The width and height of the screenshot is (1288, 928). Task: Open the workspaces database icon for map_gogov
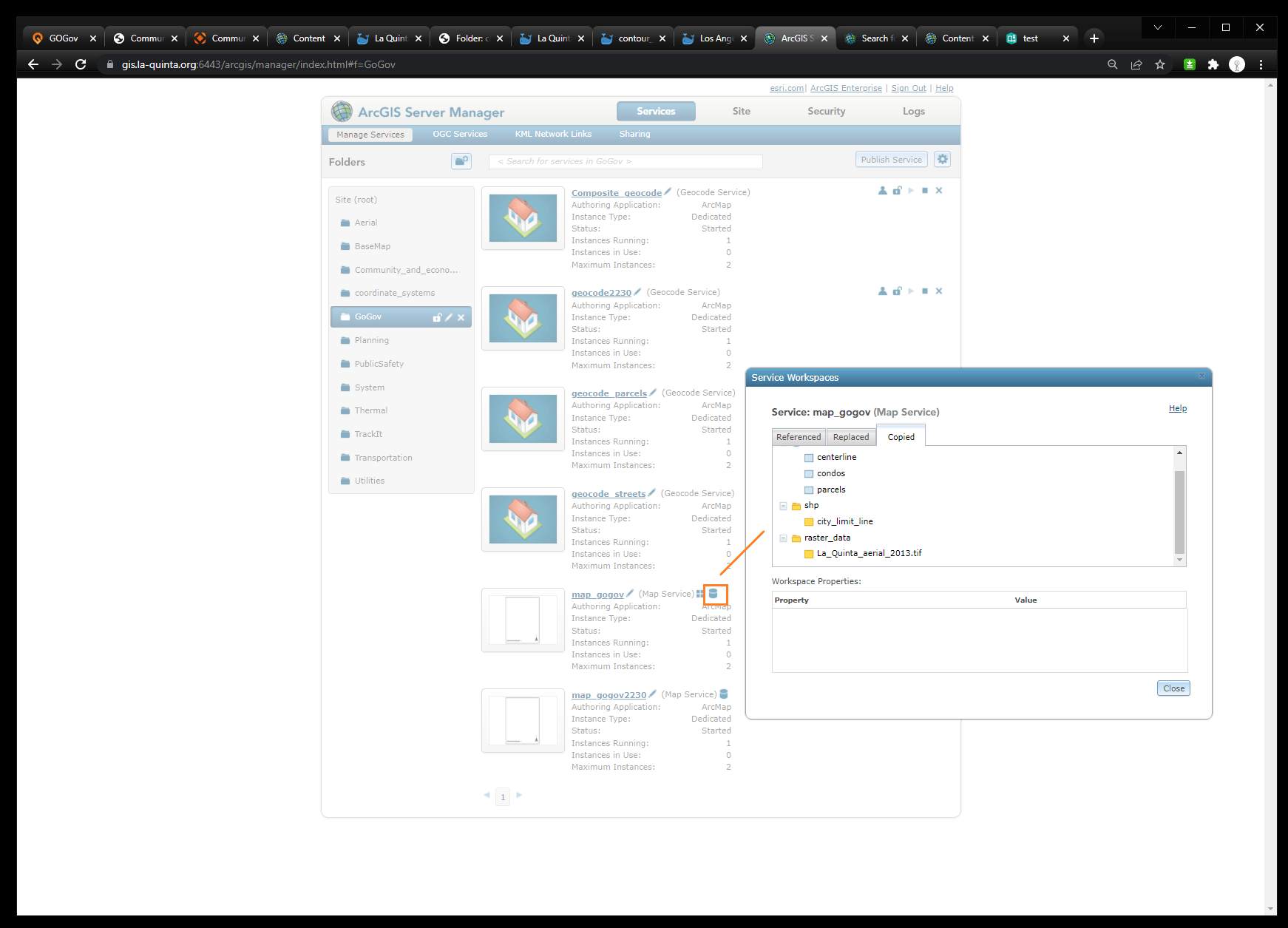click(x=714, y=594)
